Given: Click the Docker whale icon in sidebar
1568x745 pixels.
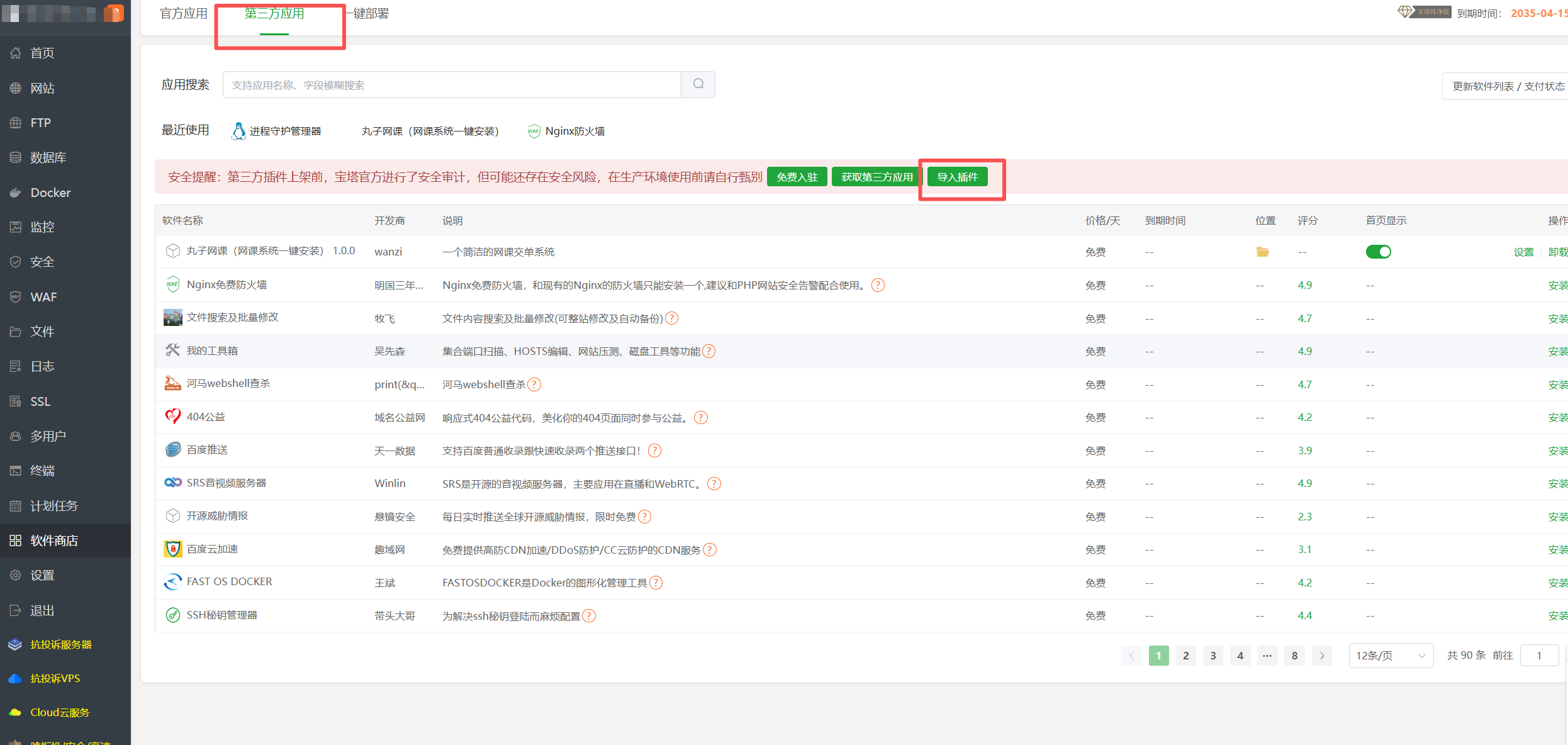Looking at the screenshot, I should click(16, 193).
